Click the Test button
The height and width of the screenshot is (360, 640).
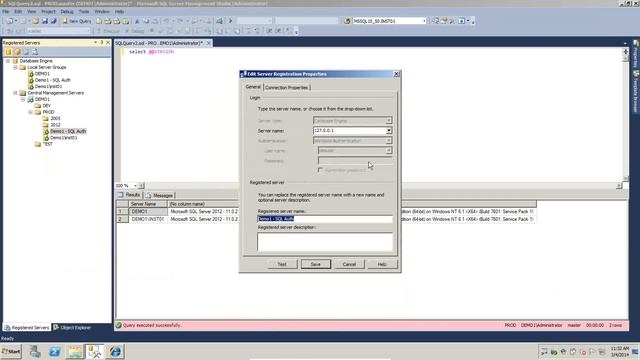282,264
